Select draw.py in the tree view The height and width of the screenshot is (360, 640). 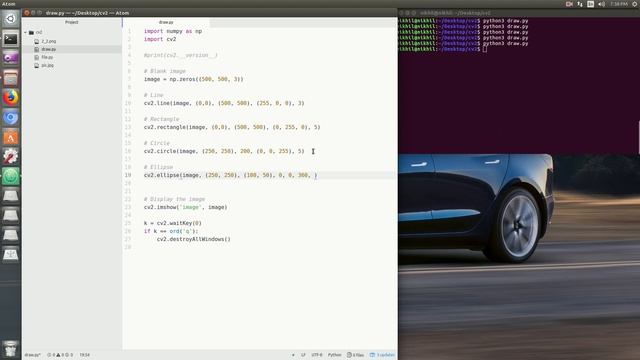pos(49,49)
